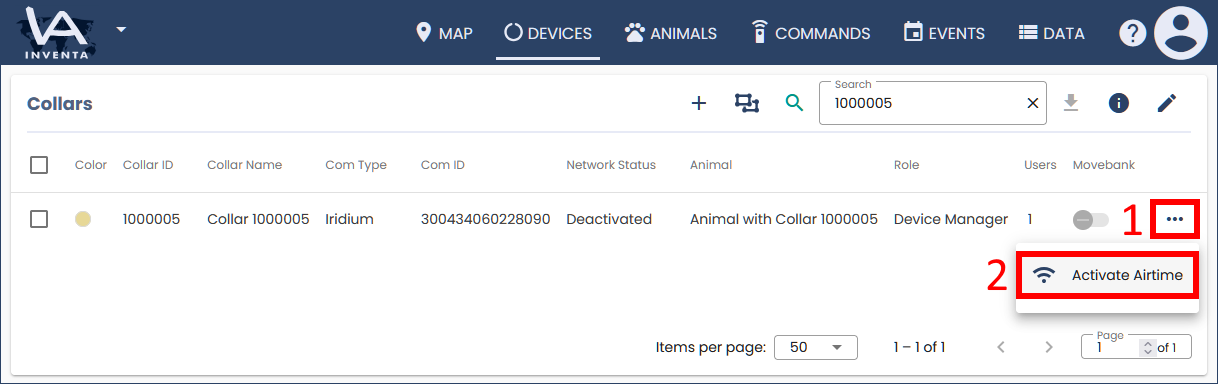Clear the search field with the X button
This screenshot has height=384, width=1218.
(1033, 103)
